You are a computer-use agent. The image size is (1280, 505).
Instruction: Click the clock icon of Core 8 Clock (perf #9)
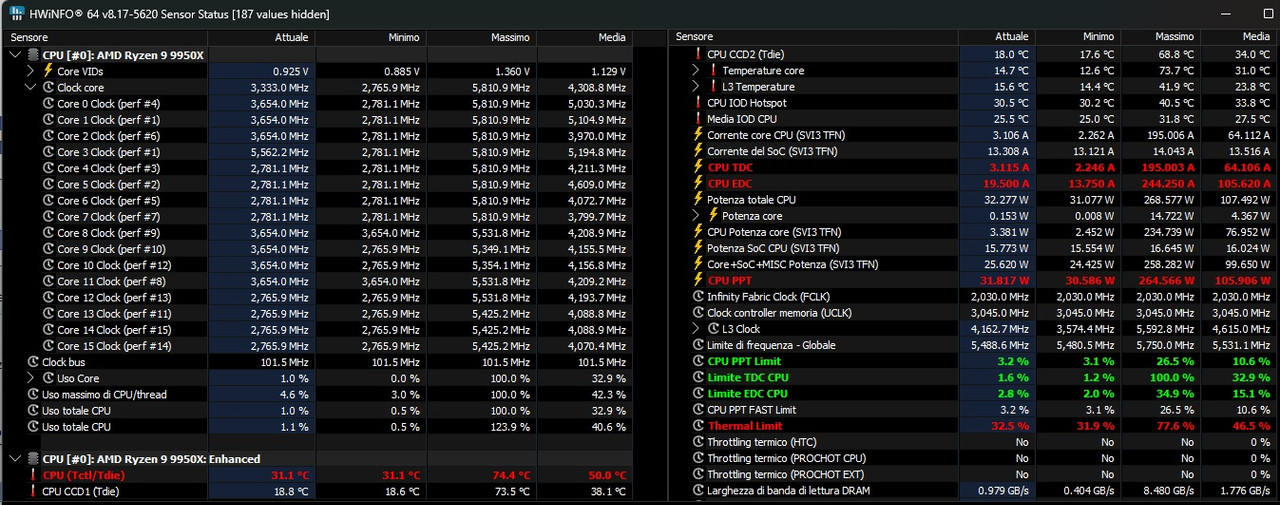coord(48,233)
